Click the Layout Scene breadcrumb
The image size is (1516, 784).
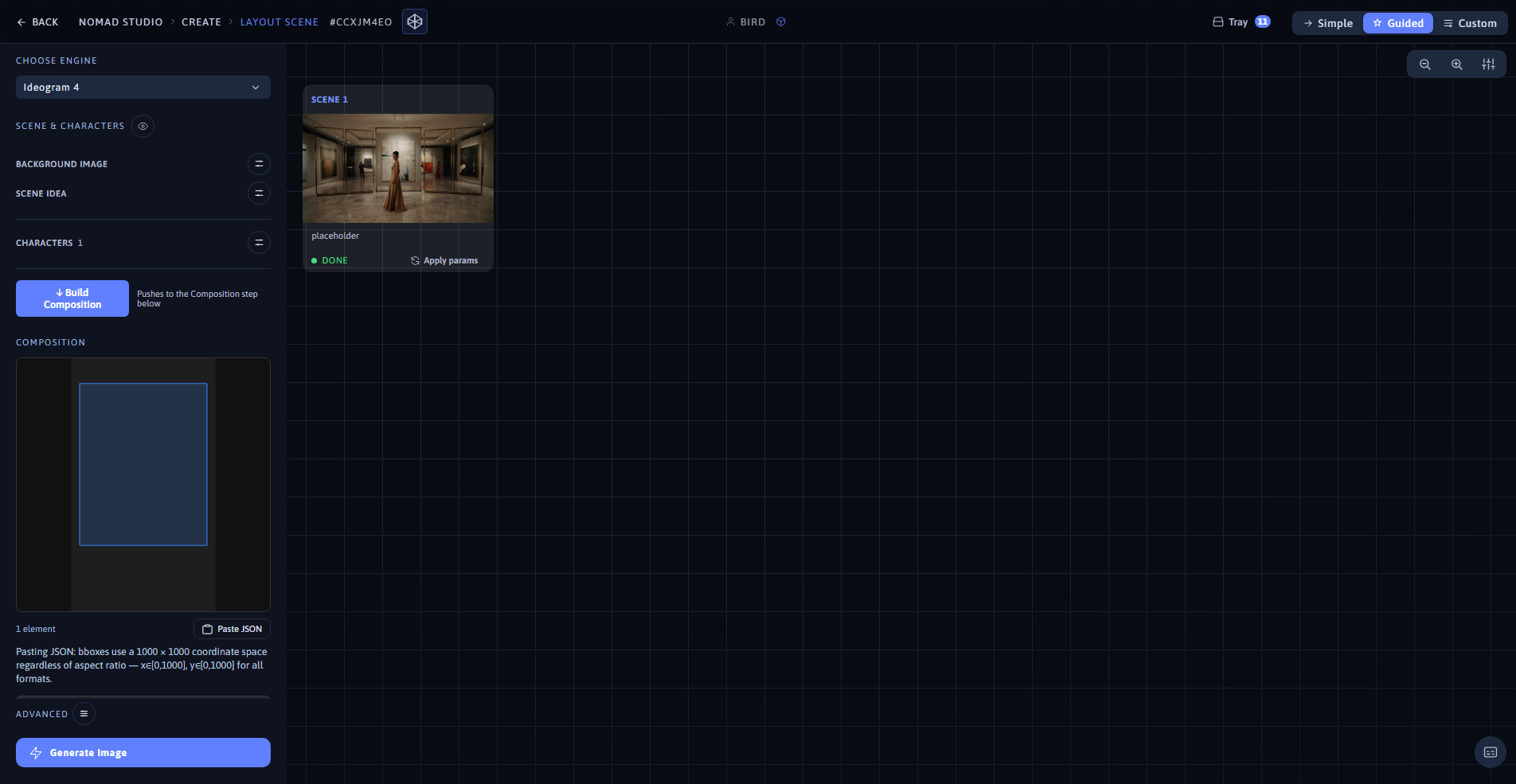click(x=279, y=22)
